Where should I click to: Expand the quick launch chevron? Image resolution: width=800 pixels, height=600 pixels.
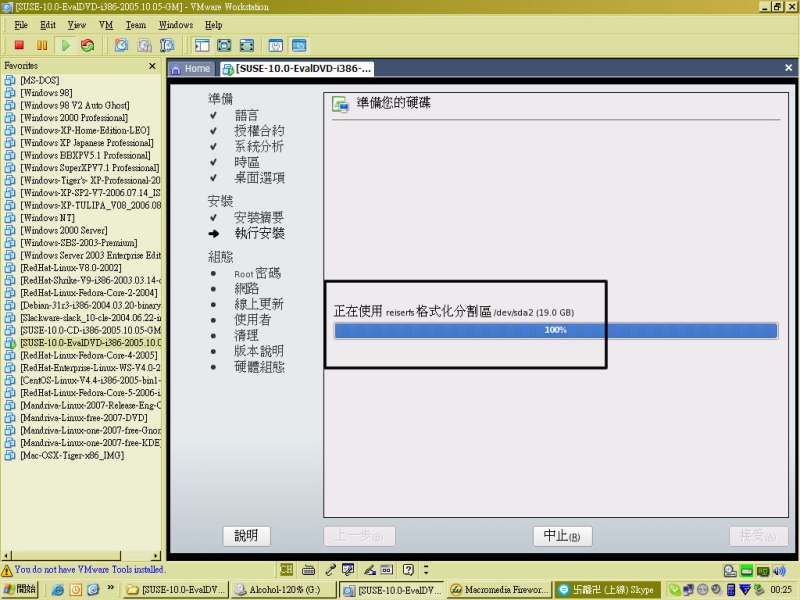click(x=110, y=588)
